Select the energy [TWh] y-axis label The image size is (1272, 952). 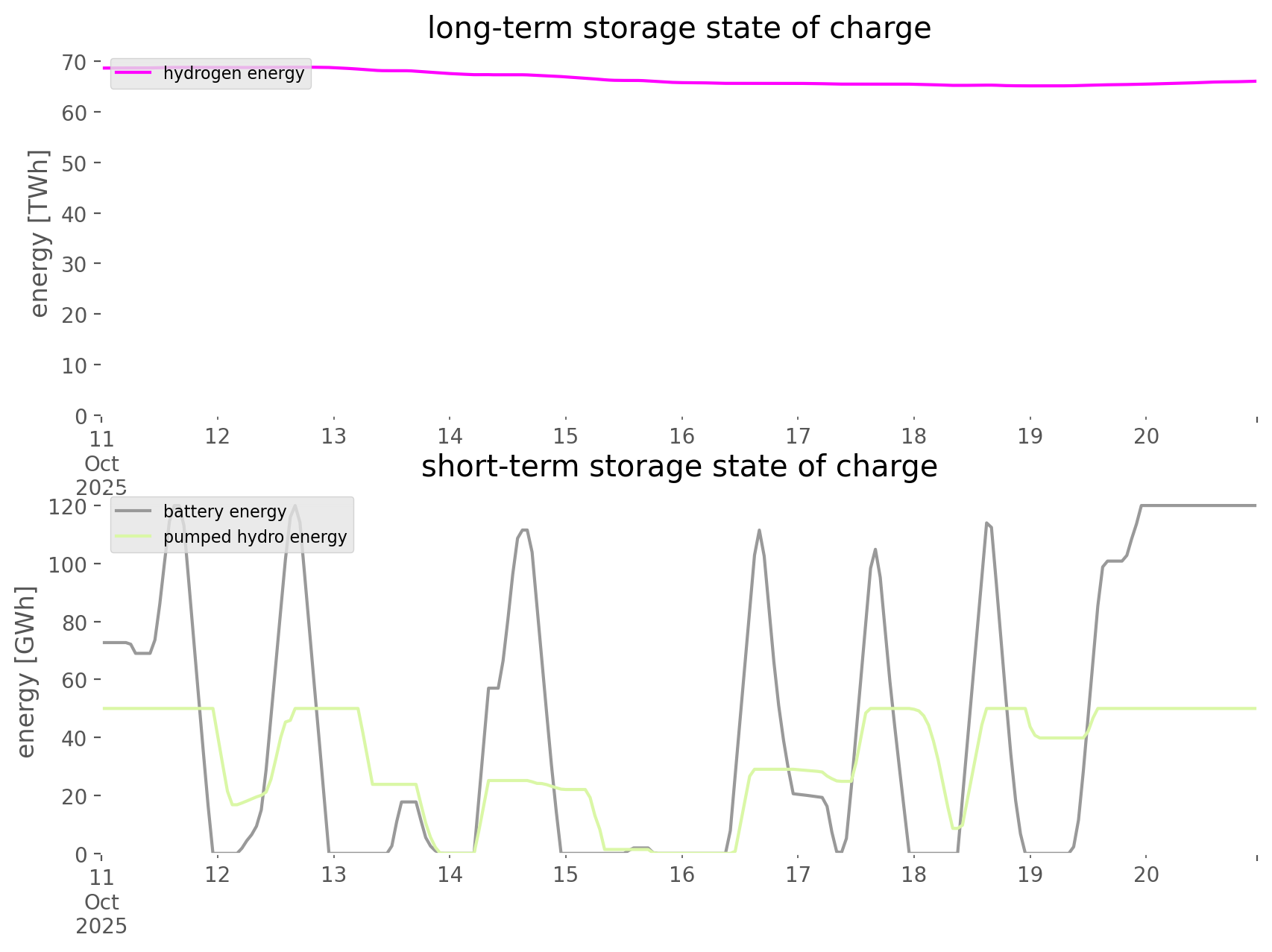pos(39,233)
